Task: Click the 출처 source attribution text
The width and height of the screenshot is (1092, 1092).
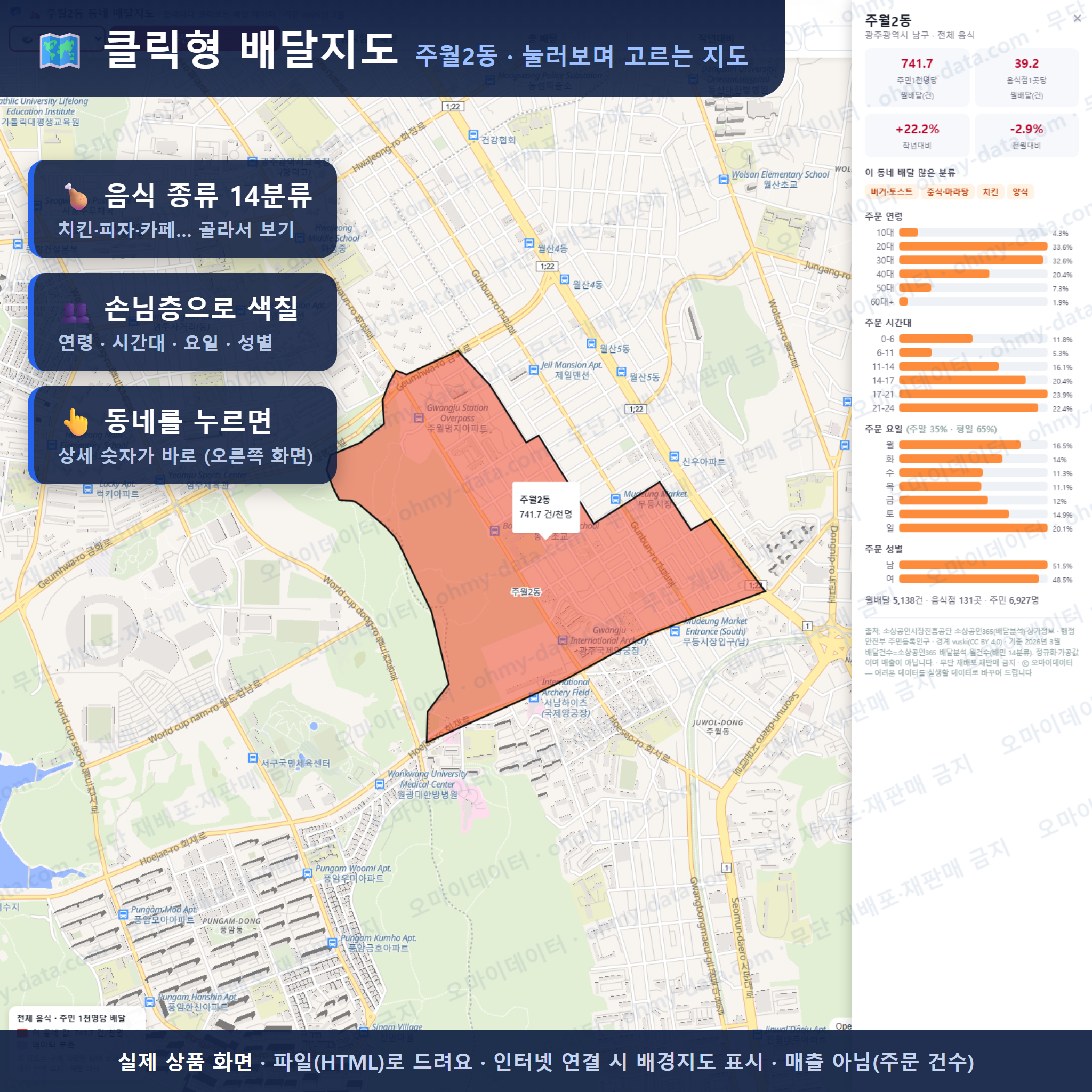Action: coord(971,651)
